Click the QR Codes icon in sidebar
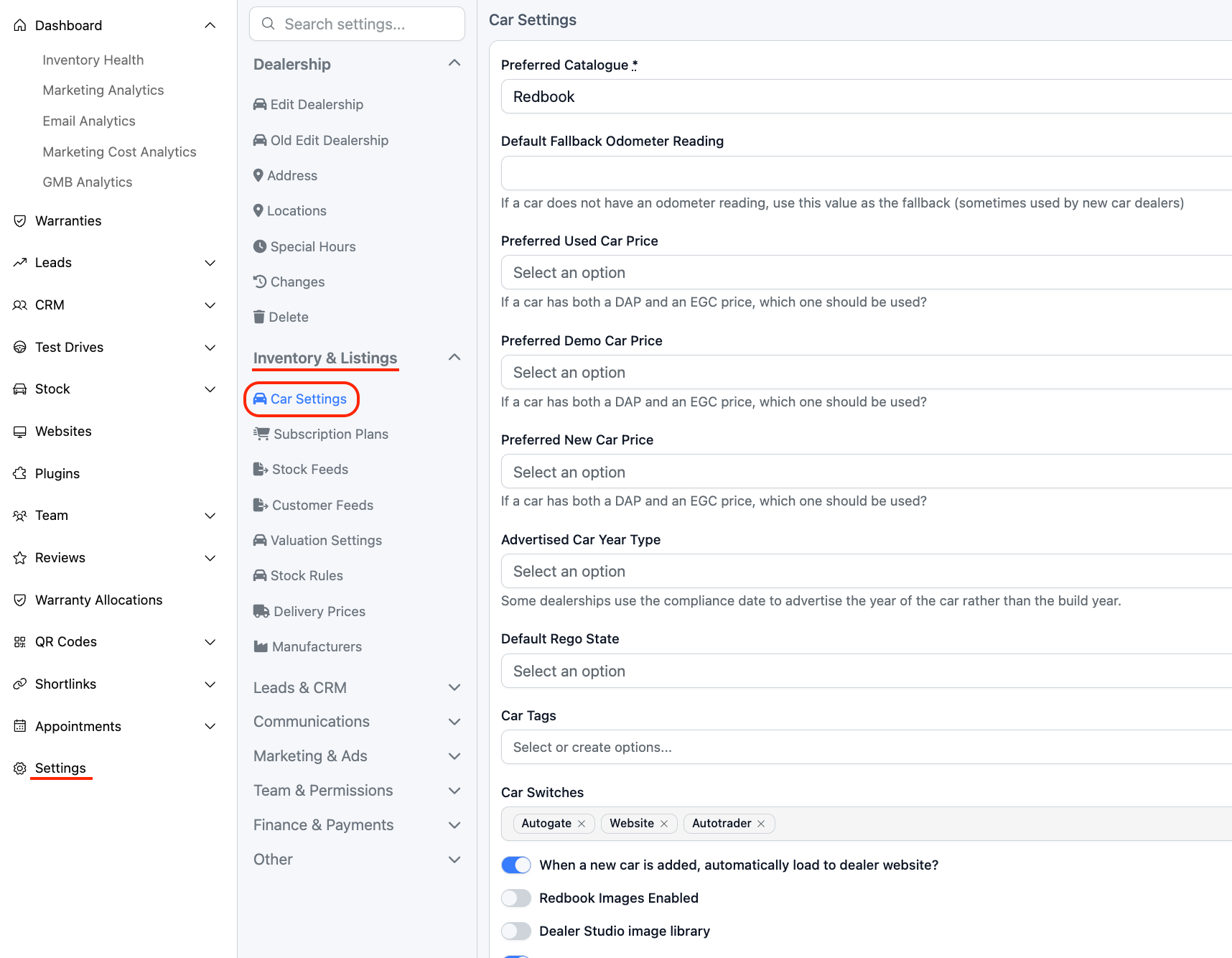The image size is (1232, 958). pyautogui.click(x=20, y=642)
